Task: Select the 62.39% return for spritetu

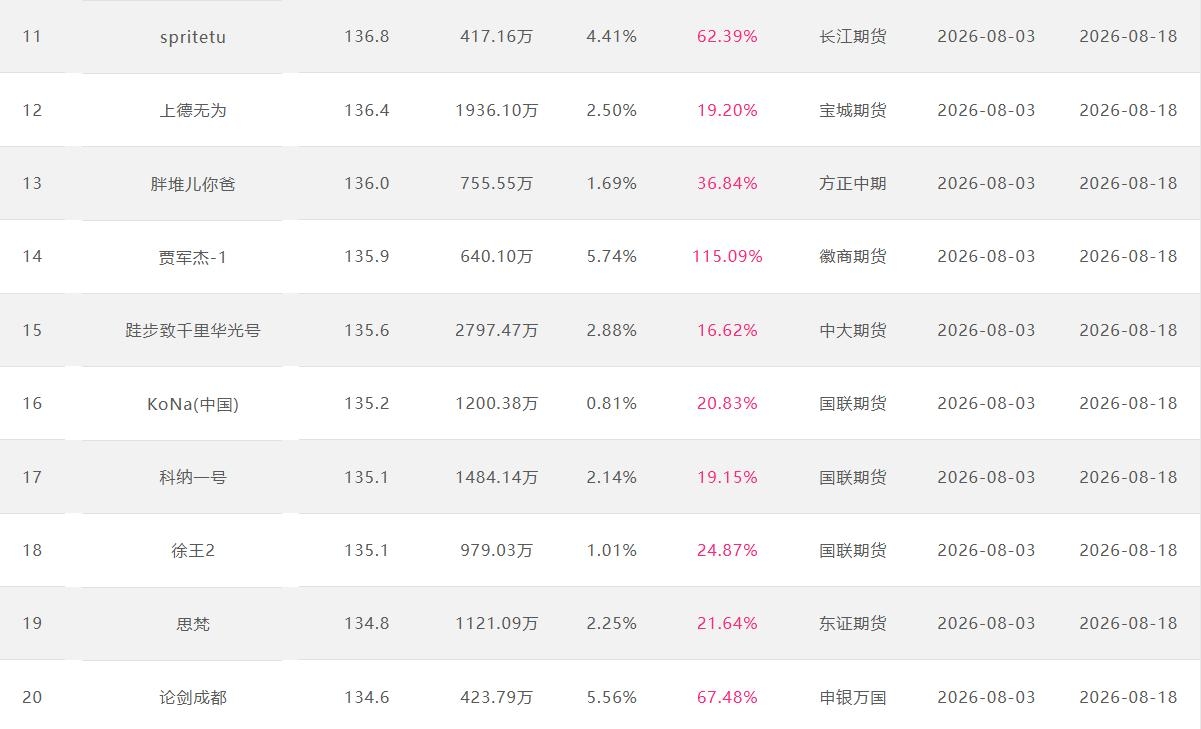Action: coord(727,37)
